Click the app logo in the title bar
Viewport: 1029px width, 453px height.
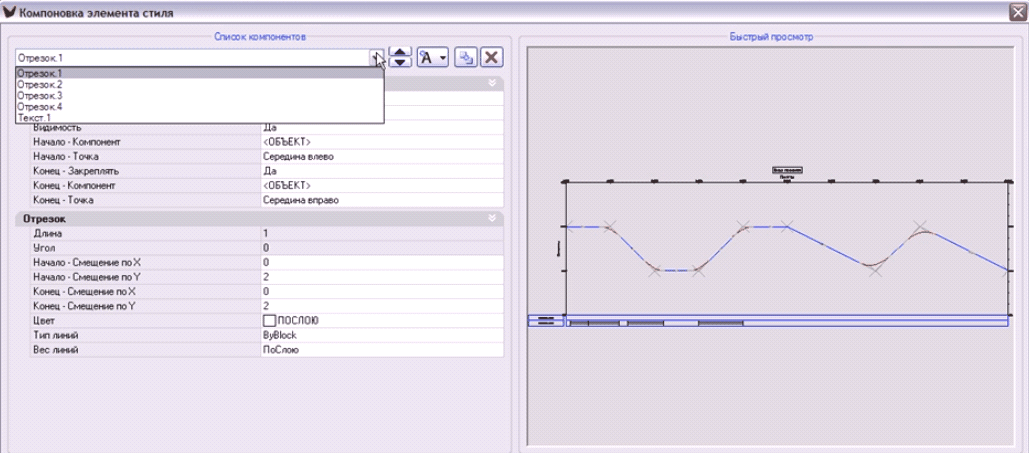(10, 12)
